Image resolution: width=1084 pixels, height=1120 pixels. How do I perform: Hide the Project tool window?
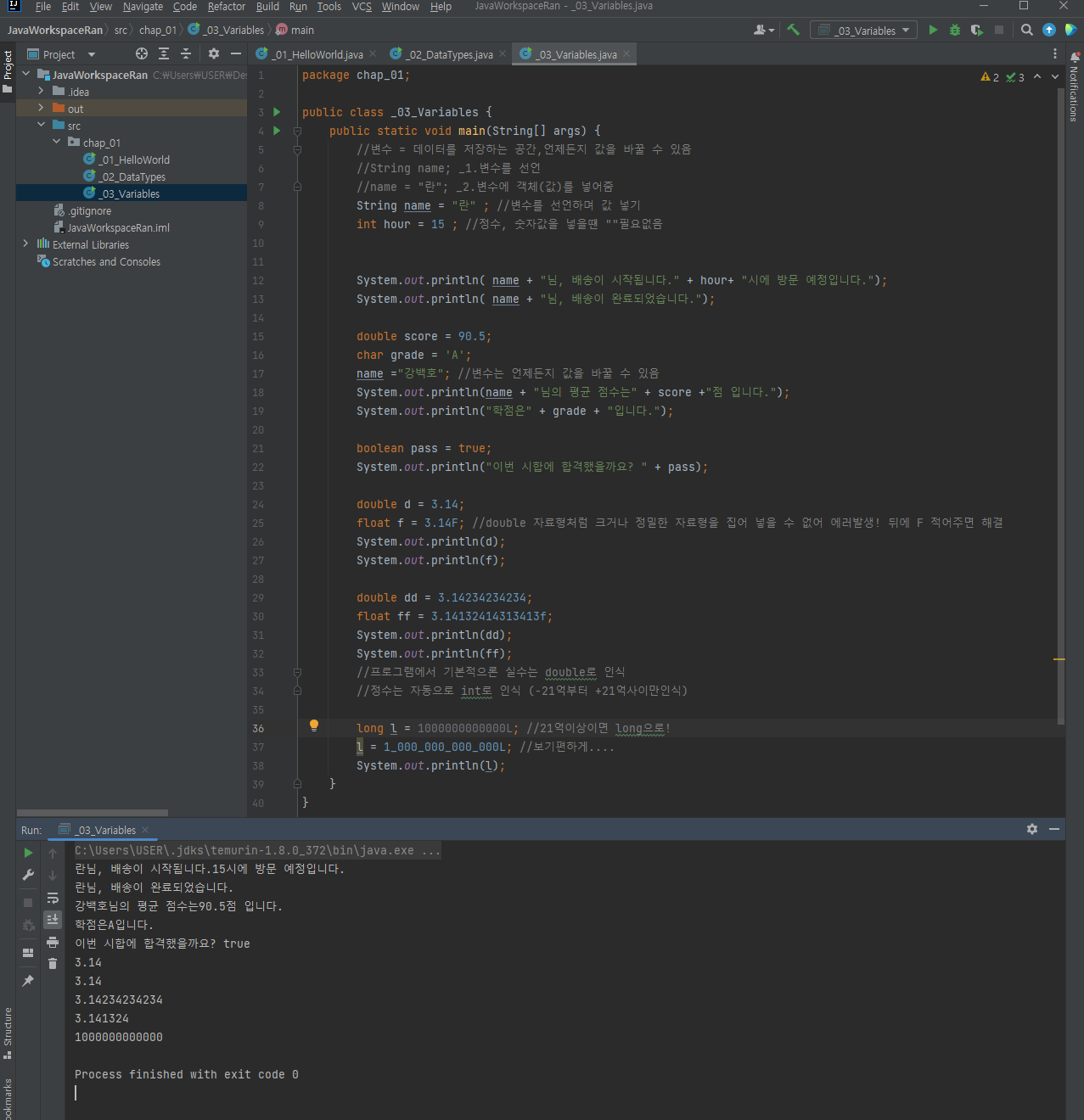236,53
